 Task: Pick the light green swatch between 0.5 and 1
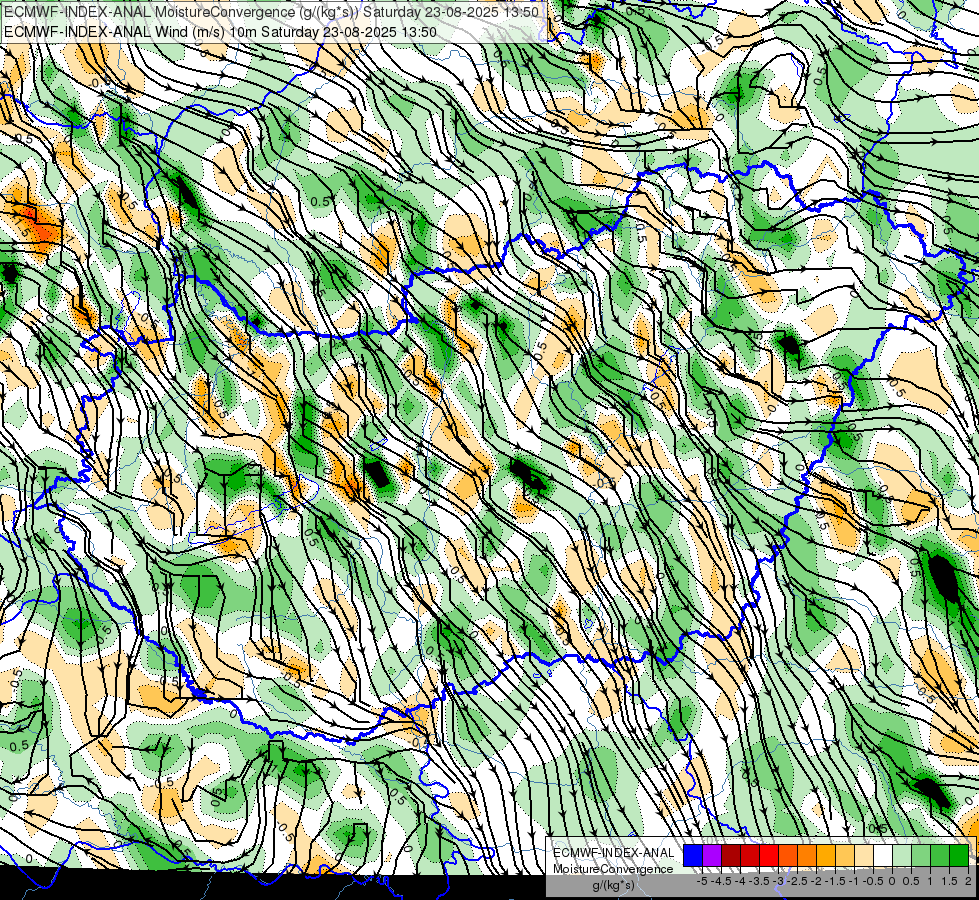coord(921,855)
